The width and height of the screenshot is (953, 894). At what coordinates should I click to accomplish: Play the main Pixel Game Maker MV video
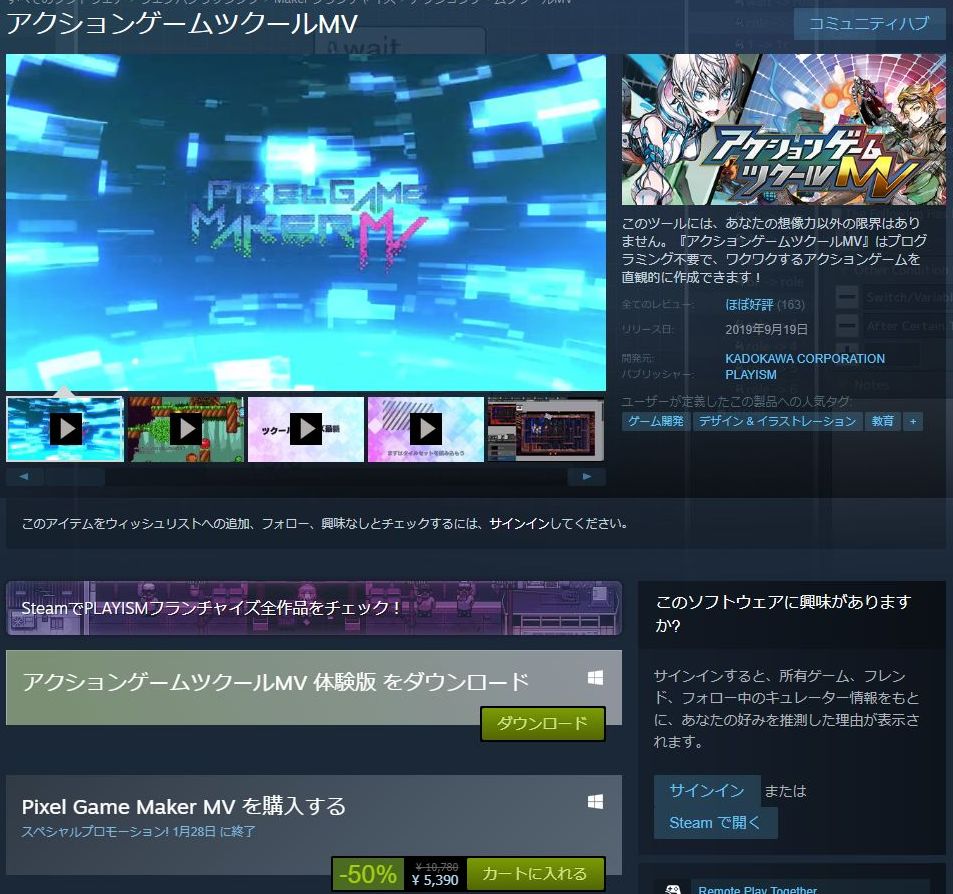point(306,222)
